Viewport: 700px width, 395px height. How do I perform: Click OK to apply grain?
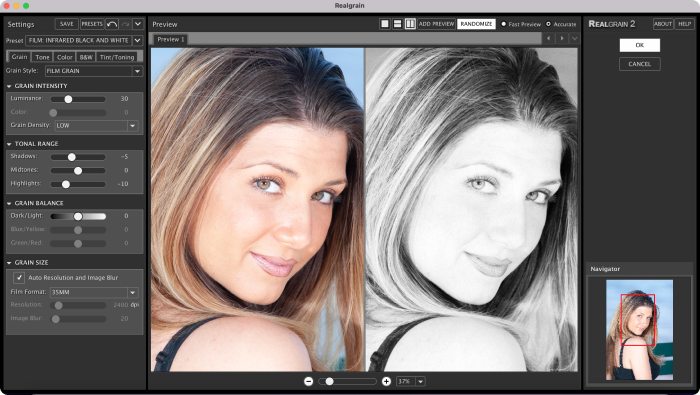pyautogui.click(x=640, y=45)
